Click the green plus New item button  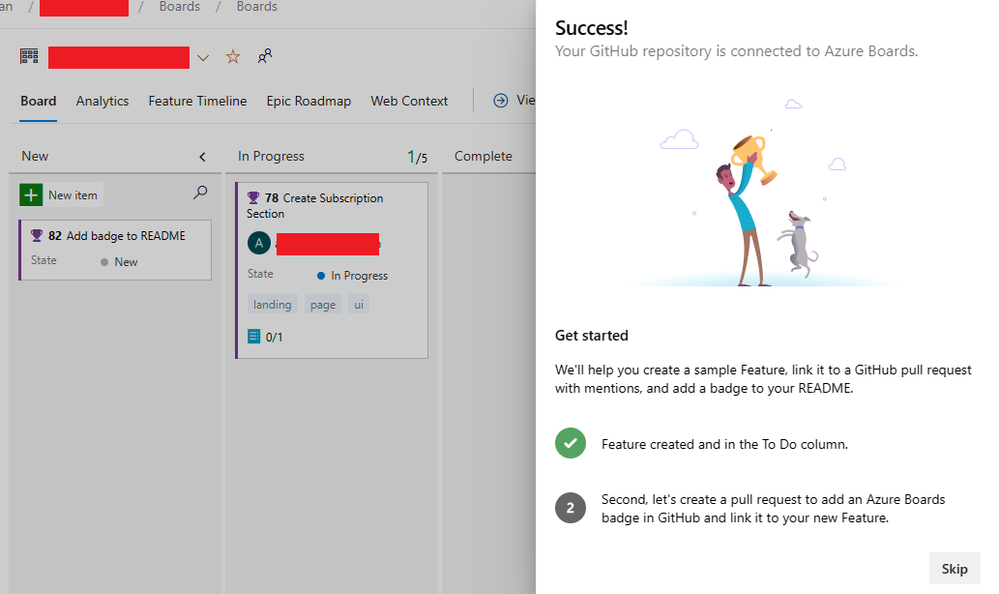(31, 195)
